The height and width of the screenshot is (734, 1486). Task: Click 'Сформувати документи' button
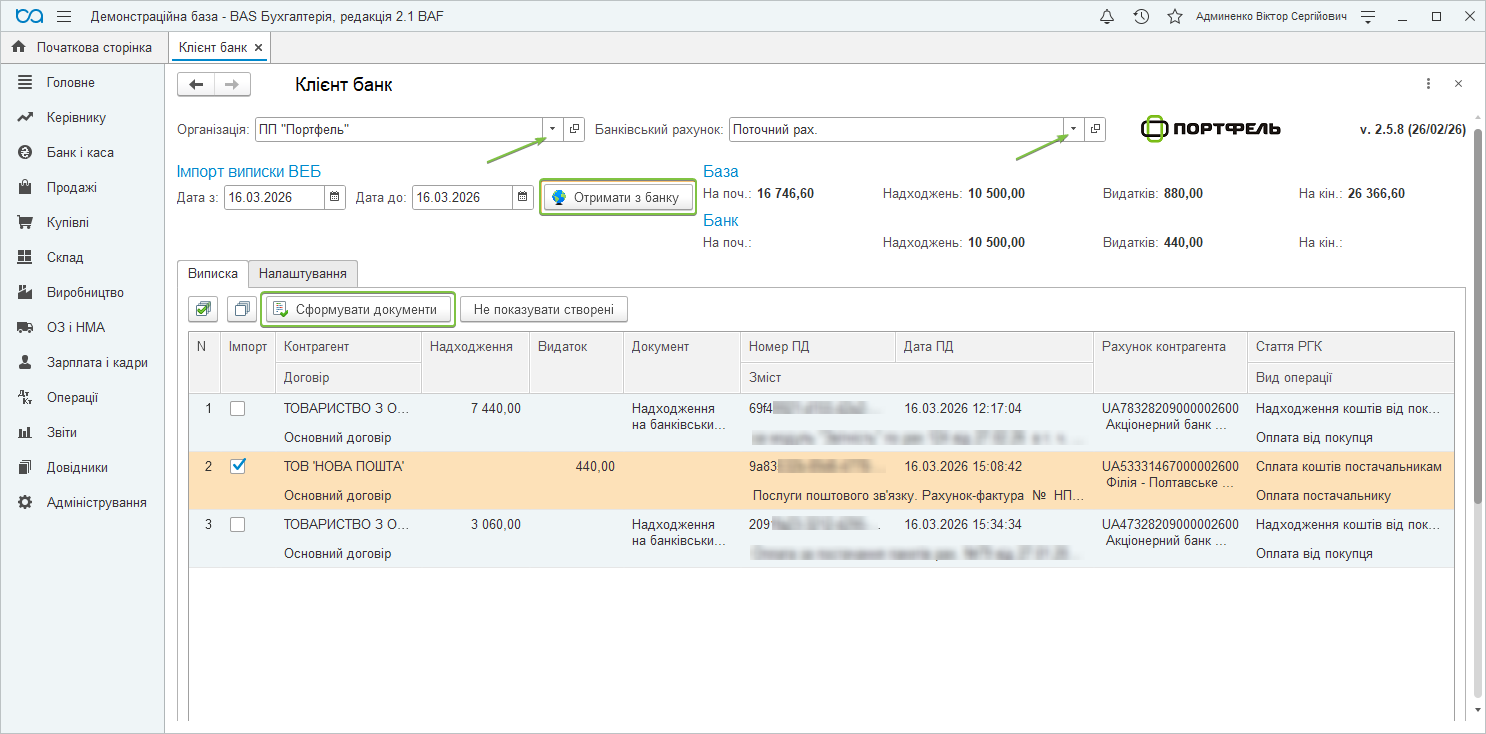tap(357, 310)
